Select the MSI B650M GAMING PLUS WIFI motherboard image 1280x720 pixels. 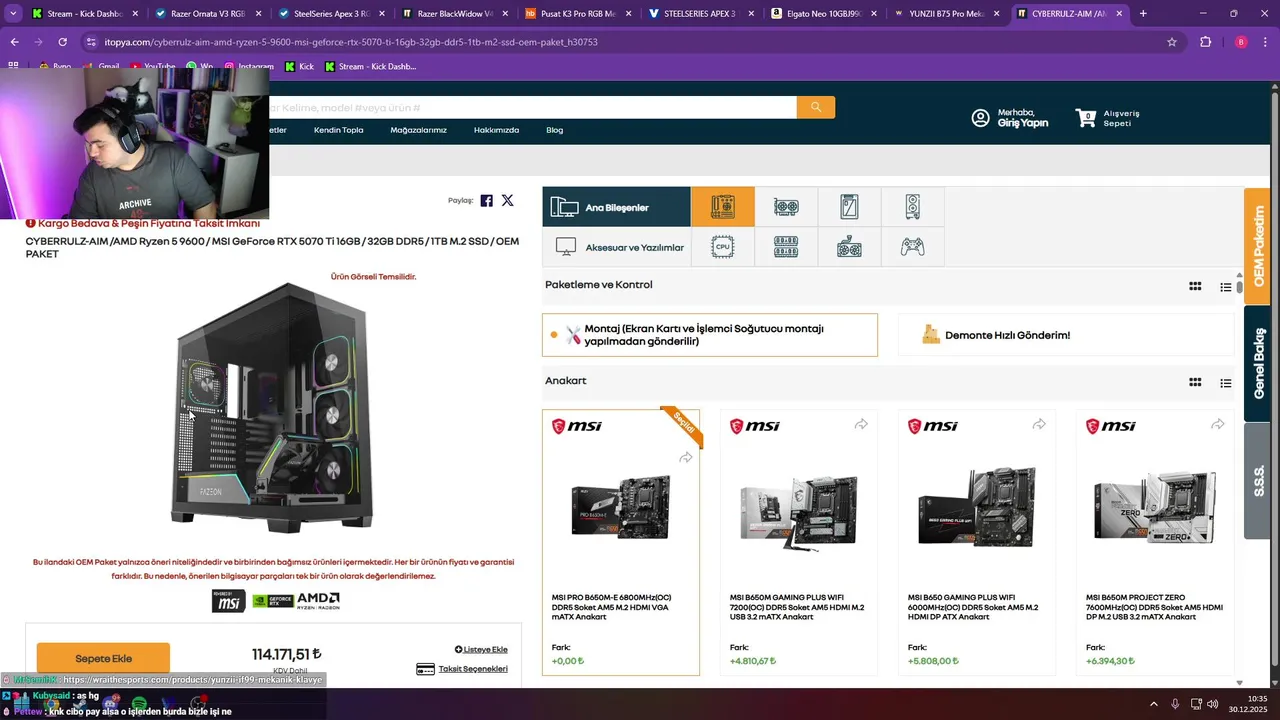[x=798, y=510]
